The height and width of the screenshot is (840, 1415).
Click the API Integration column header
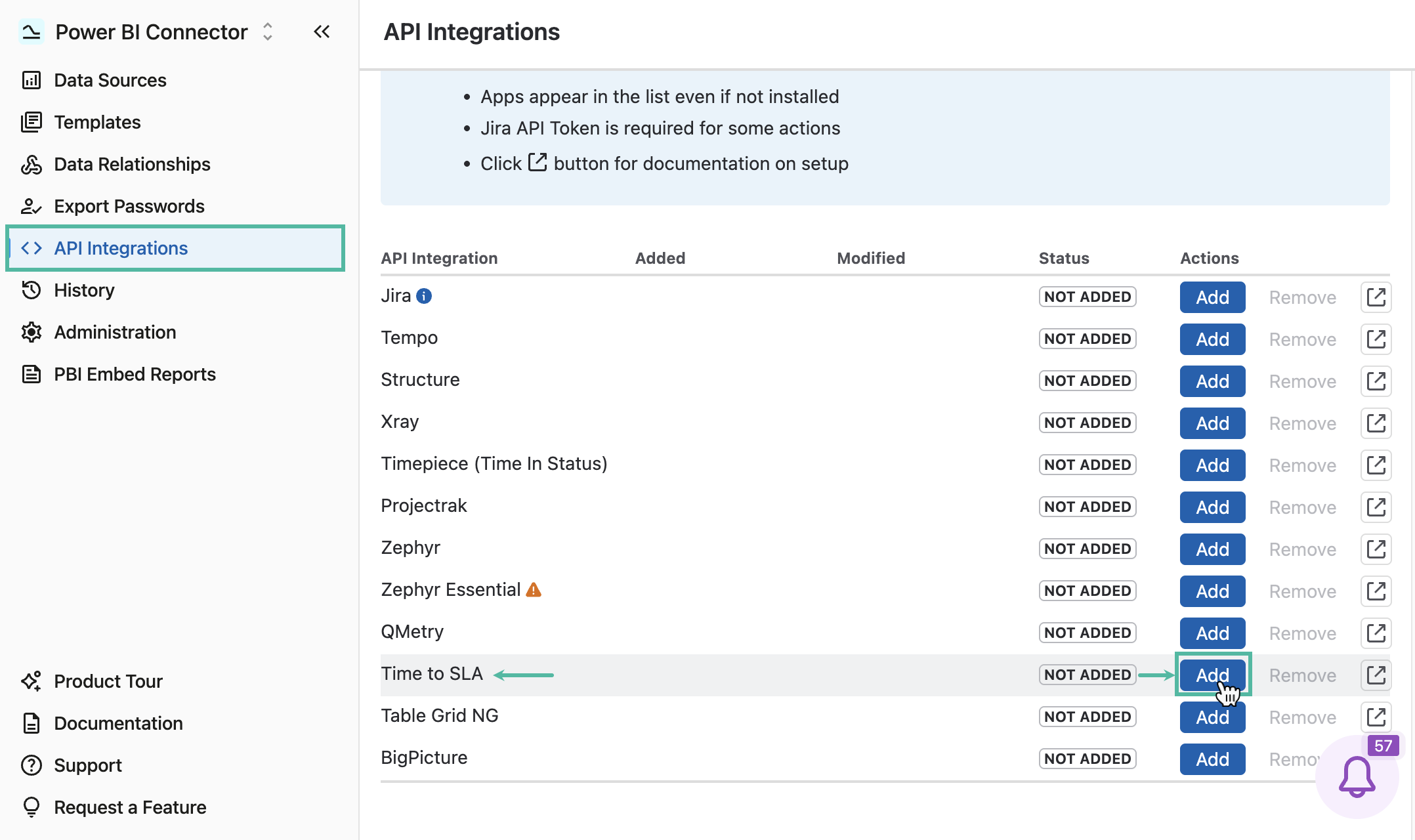pos(439,258)
